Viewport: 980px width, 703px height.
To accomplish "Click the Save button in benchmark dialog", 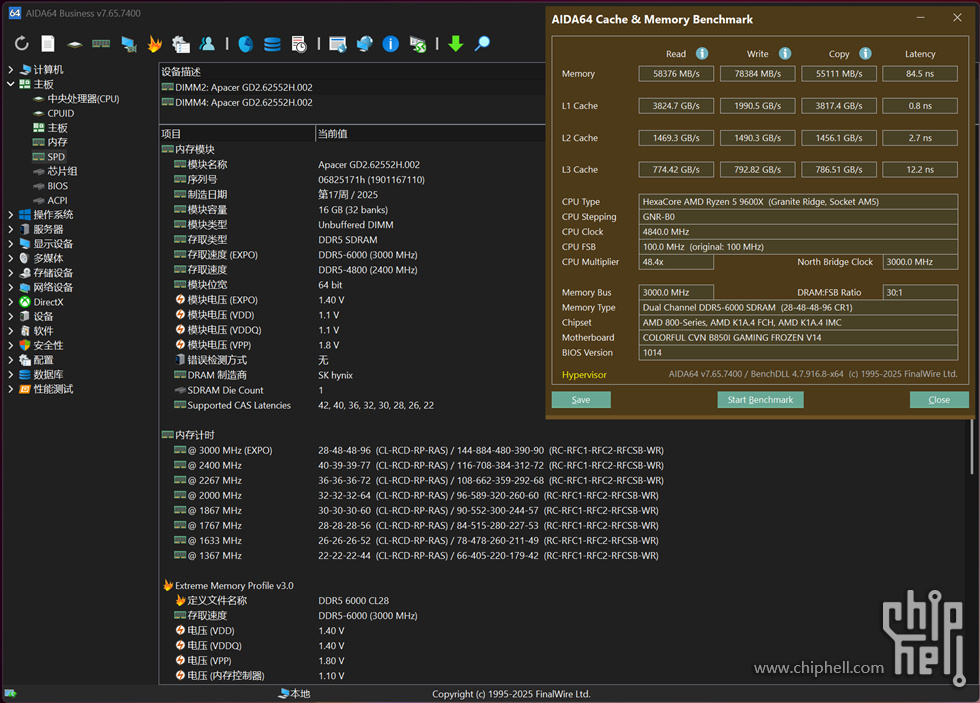I will (x=581, y=400).
